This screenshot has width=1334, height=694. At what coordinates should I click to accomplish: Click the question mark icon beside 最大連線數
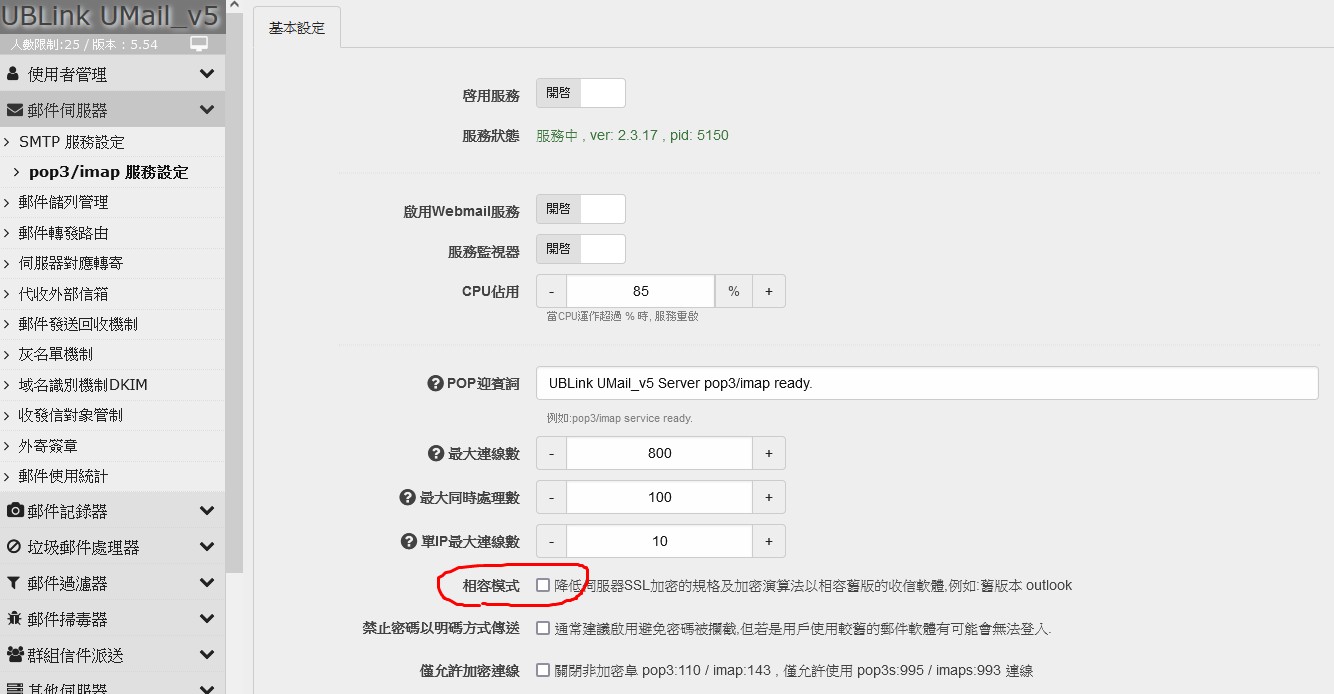(x=435, y=453)
